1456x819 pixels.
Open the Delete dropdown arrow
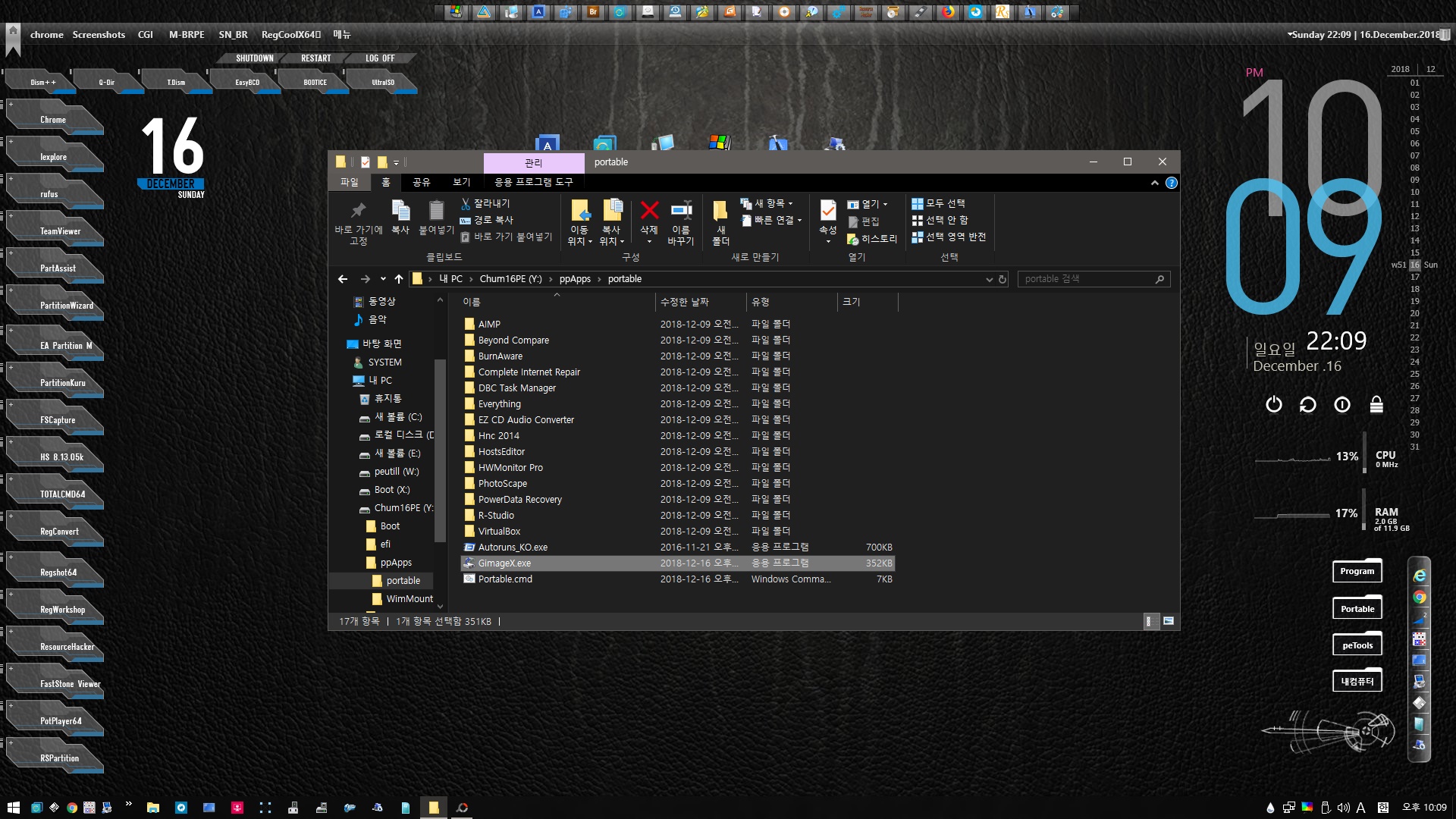pyautogui.click(x=649, y=242)
